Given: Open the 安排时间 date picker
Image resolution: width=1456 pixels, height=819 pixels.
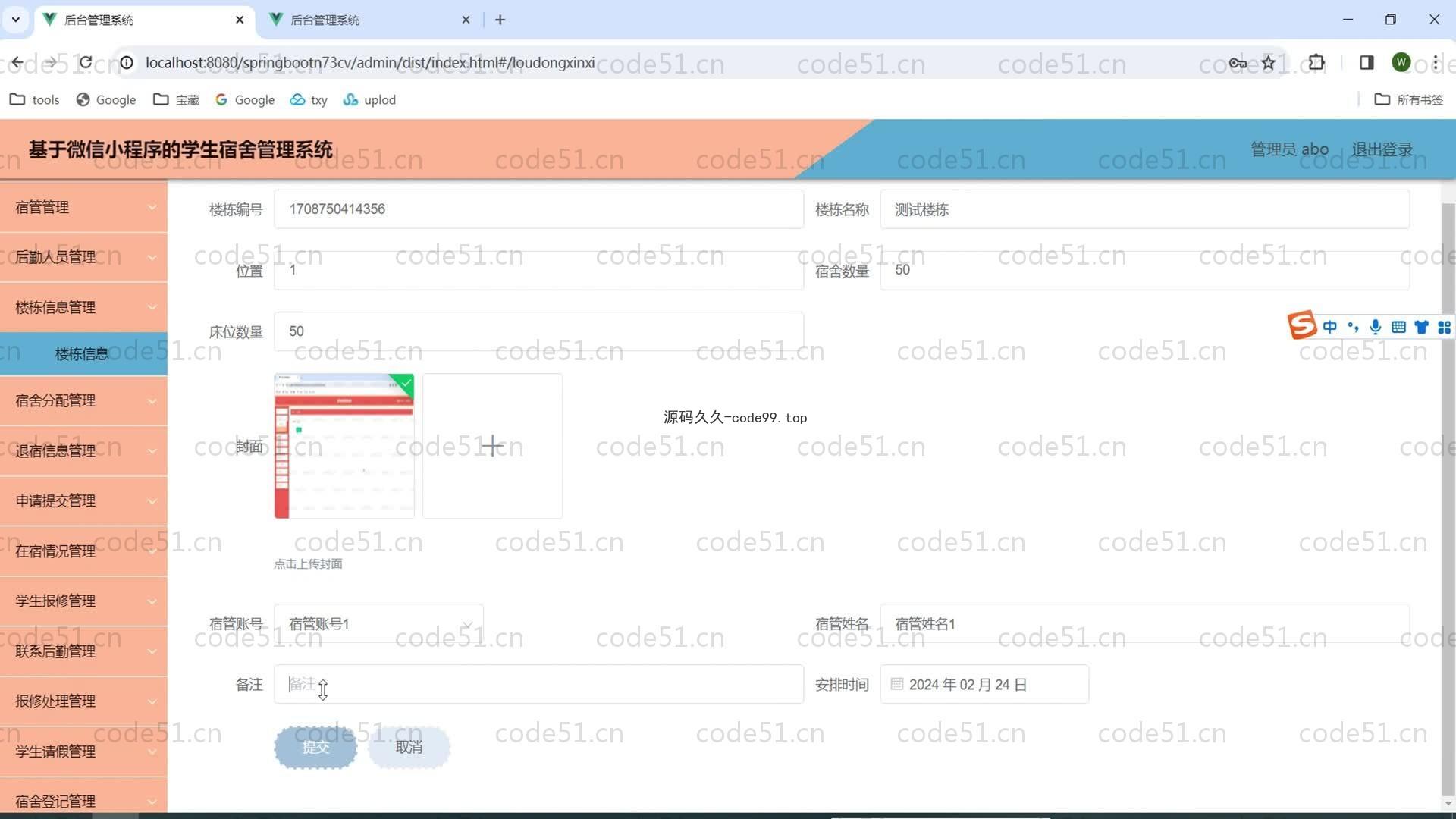Looking at the screenshot, I should click(x=984, y=684).
